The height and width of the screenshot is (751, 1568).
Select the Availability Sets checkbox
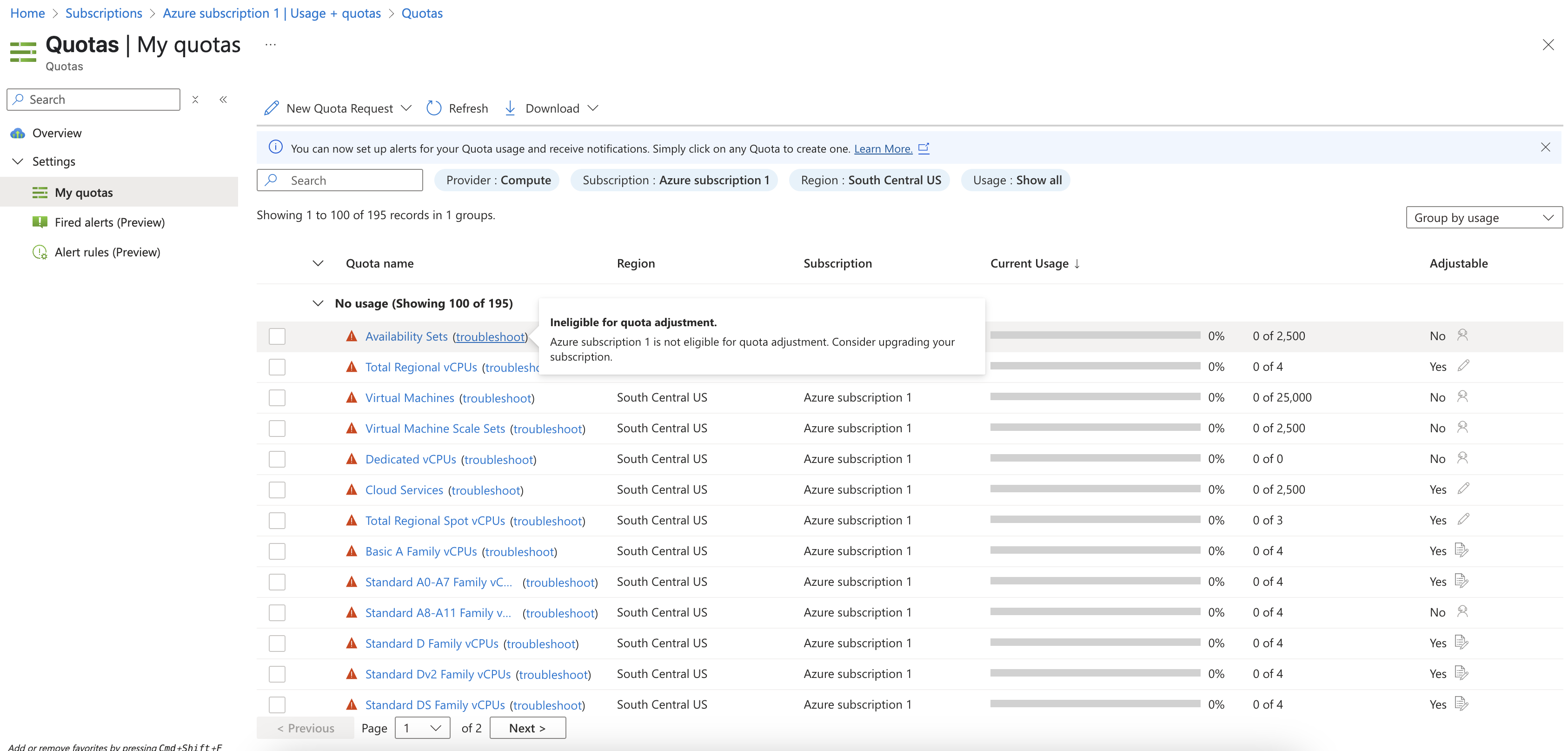coord(277,336)
